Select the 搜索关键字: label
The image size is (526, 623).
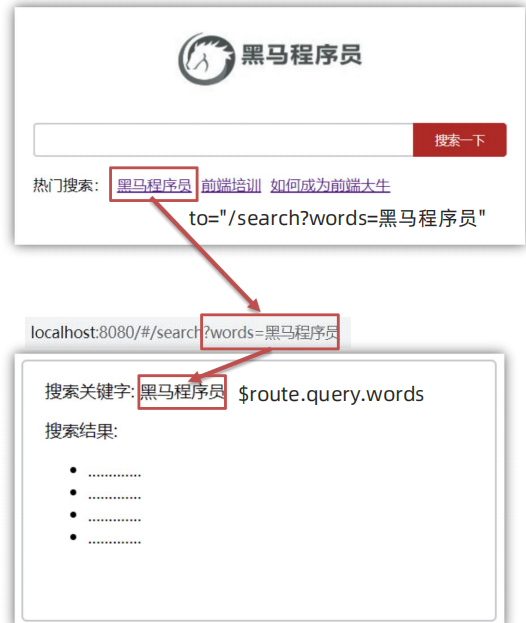(x=90, y=391)
